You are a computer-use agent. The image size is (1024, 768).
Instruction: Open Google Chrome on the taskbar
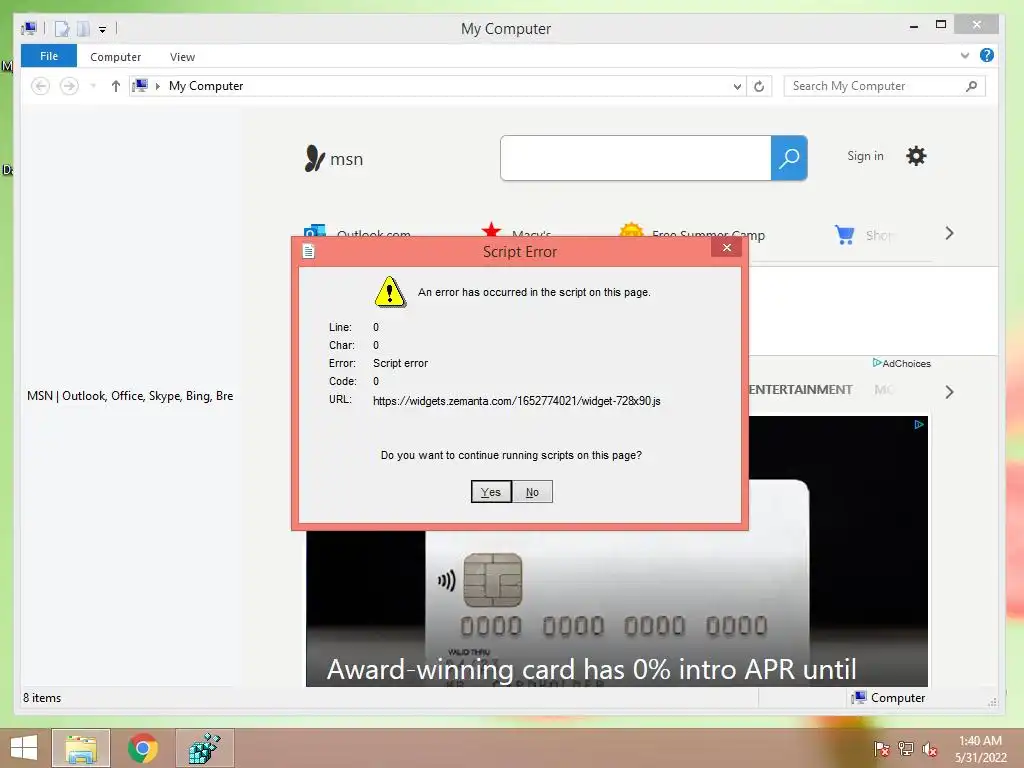(143, 748)
